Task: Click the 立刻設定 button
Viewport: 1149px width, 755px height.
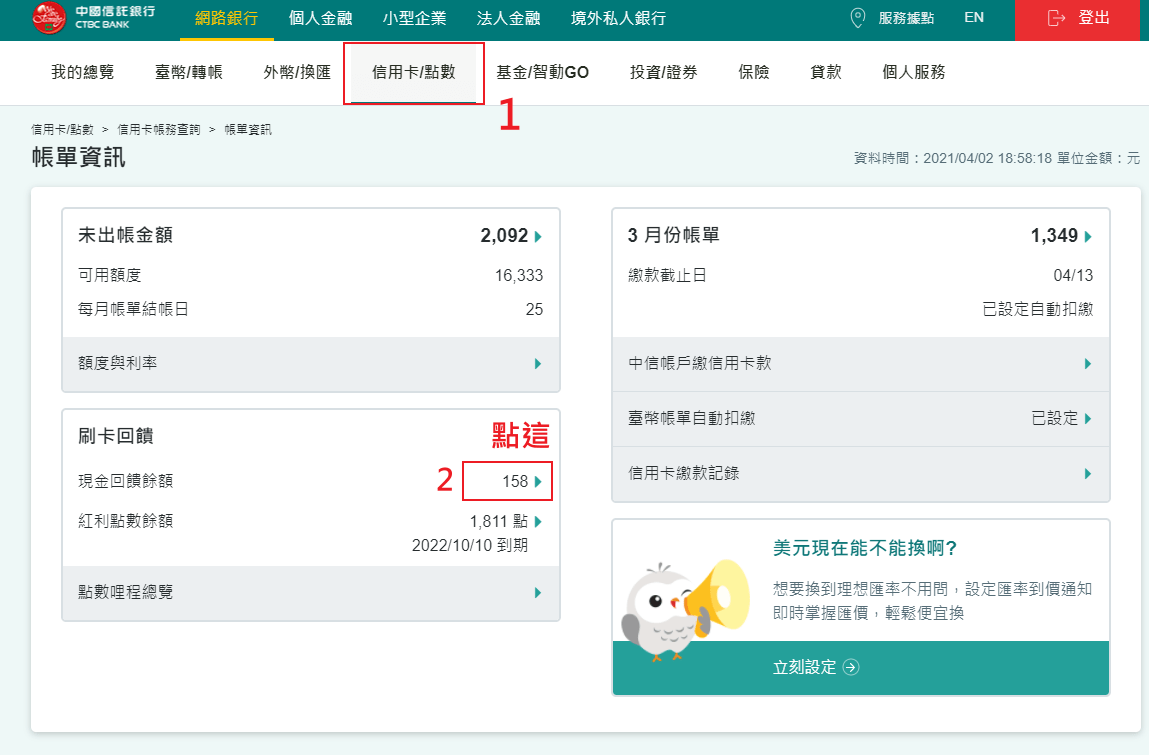Action: 860,668
